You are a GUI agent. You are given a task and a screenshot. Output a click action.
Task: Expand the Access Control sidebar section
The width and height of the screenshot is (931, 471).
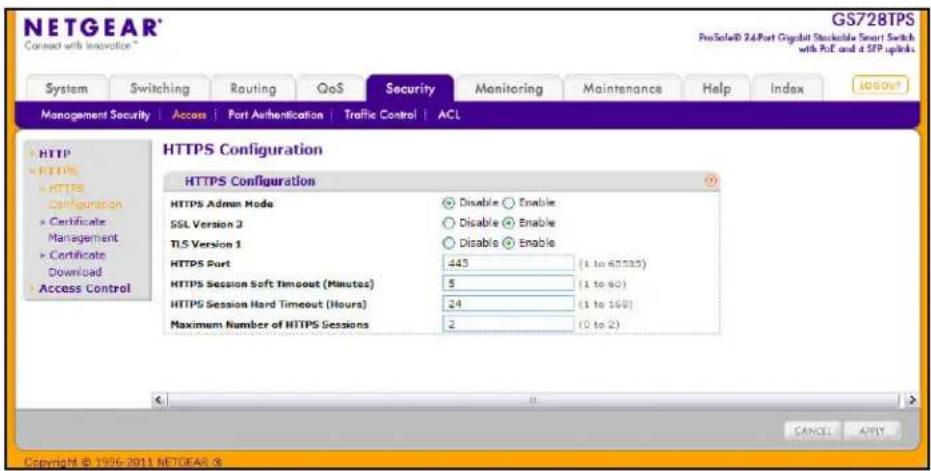click(84, 289)
